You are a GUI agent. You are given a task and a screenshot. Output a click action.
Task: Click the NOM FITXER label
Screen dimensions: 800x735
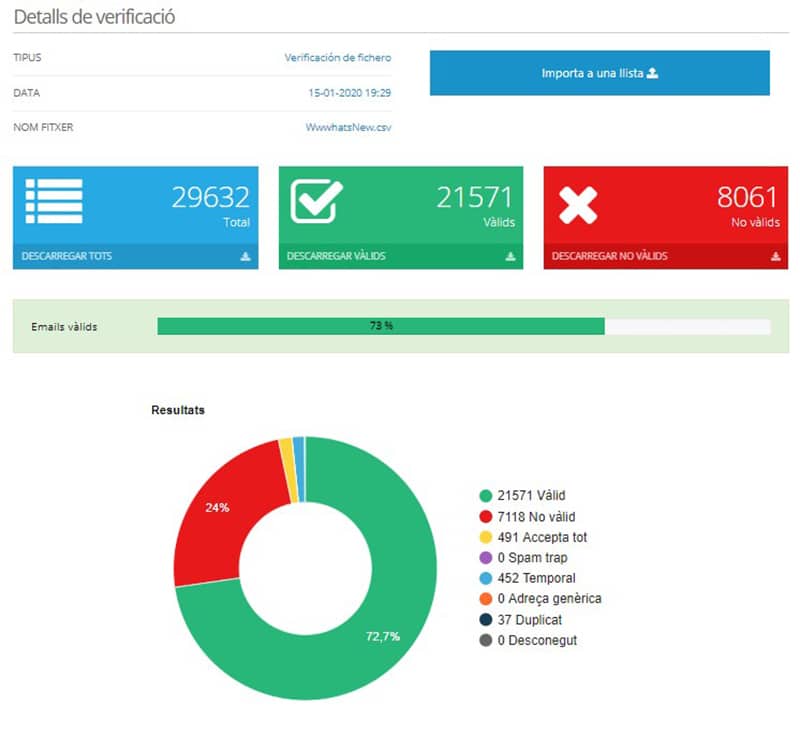[x=43, y=127]
